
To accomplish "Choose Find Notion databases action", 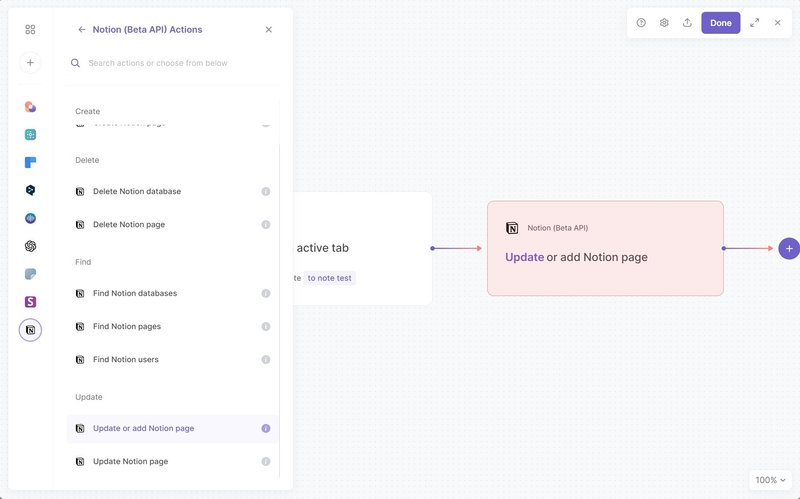I will click(172, 293).
